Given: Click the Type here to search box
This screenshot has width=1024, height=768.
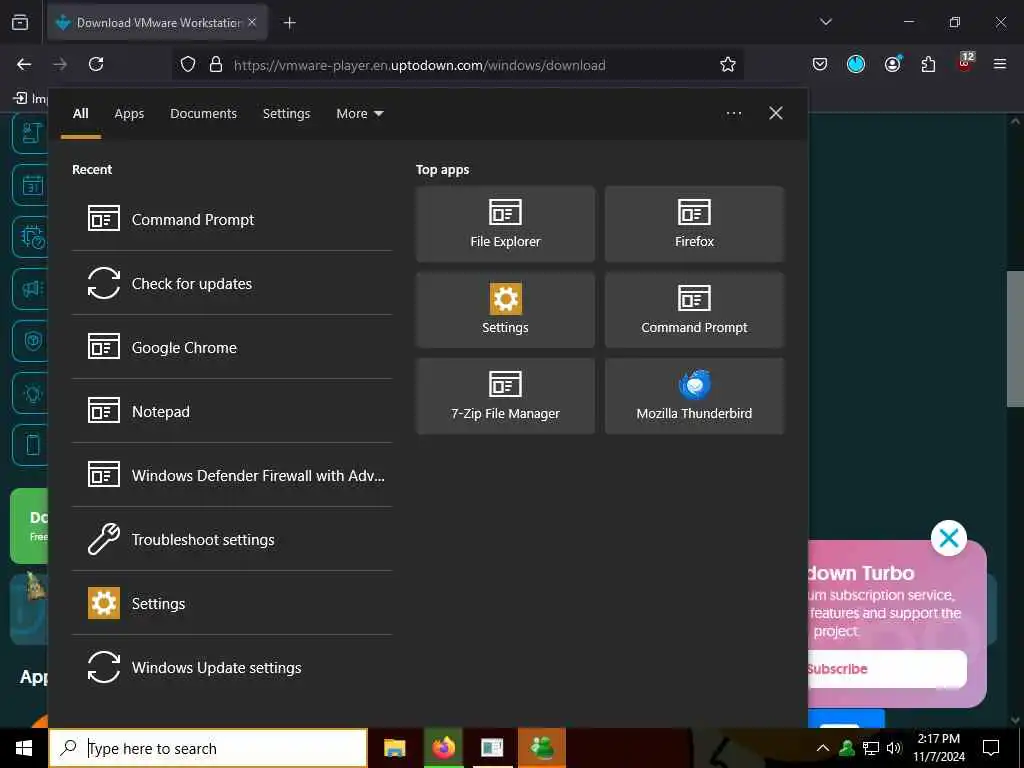Looking at the screenshot, I should (208, 748).
